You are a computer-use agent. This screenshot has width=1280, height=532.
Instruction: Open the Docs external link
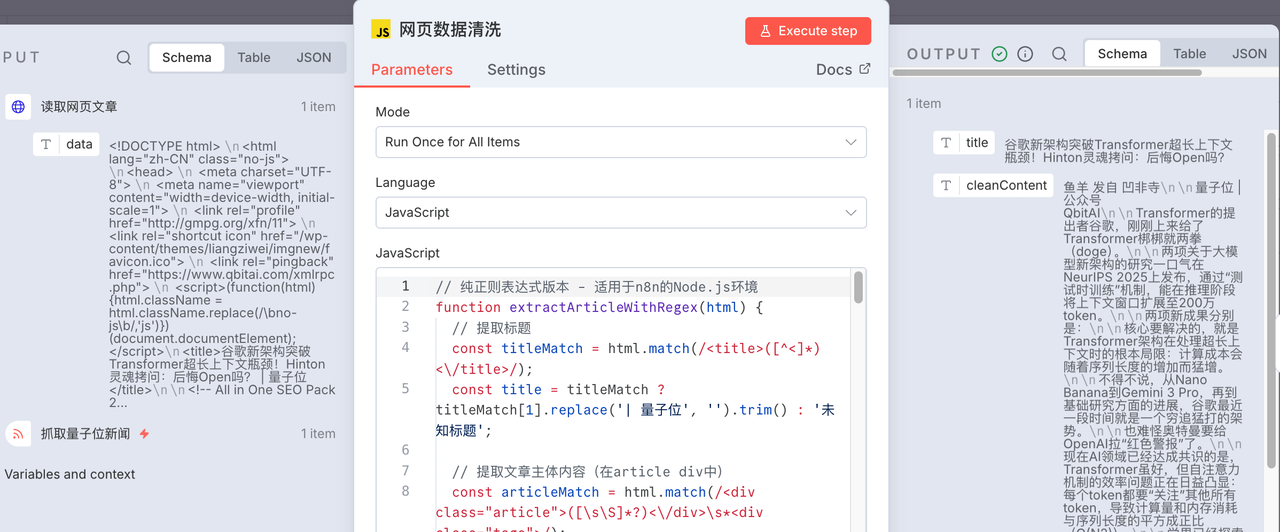(843, 69)
